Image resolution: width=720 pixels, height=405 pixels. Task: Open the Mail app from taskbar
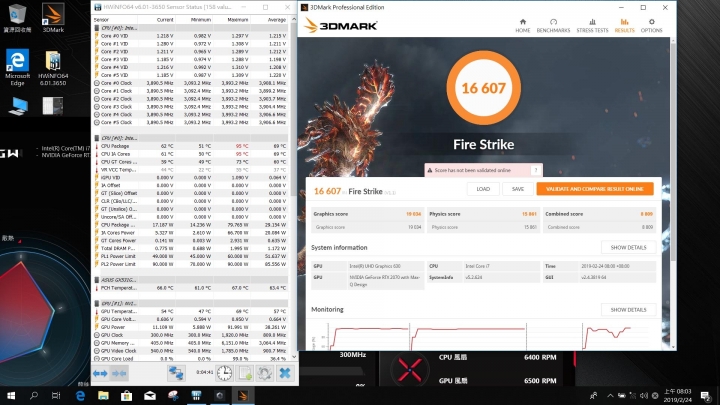tap(150, 395)
